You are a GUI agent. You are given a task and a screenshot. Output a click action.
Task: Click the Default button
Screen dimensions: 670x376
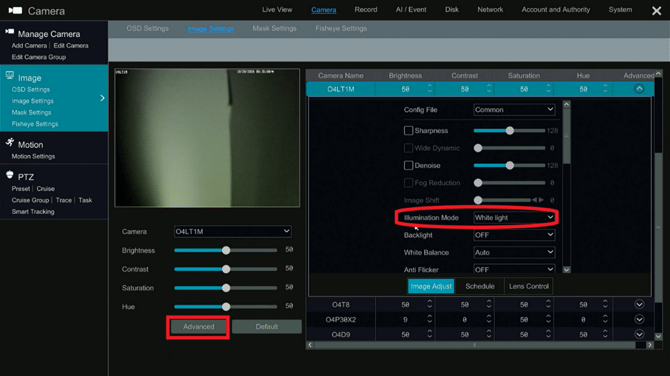pyautogui.click(x=267, y=326)
